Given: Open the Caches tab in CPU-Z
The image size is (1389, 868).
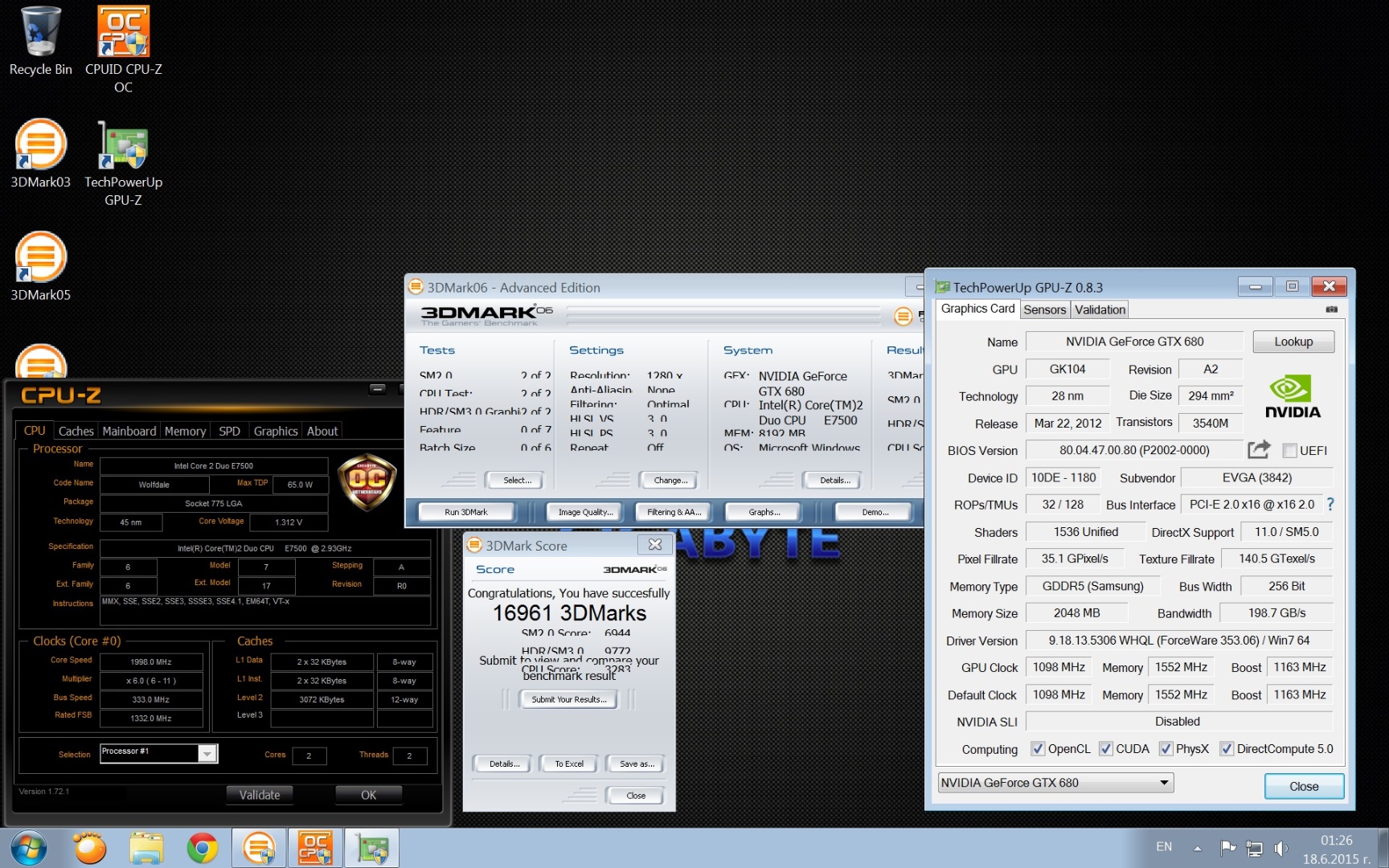Looking at the screenshot, I should [x=76, y=431].
